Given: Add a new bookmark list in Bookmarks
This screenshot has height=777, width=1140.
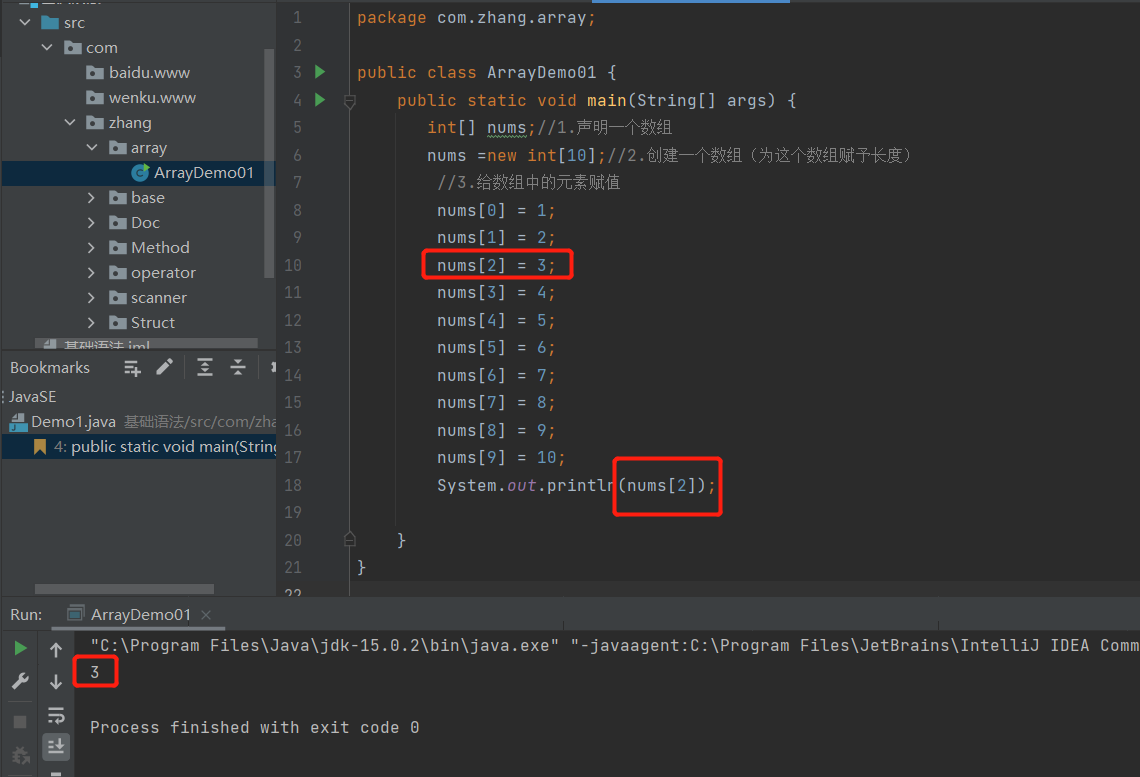Looking at the screenshot, I should (132, 368).
